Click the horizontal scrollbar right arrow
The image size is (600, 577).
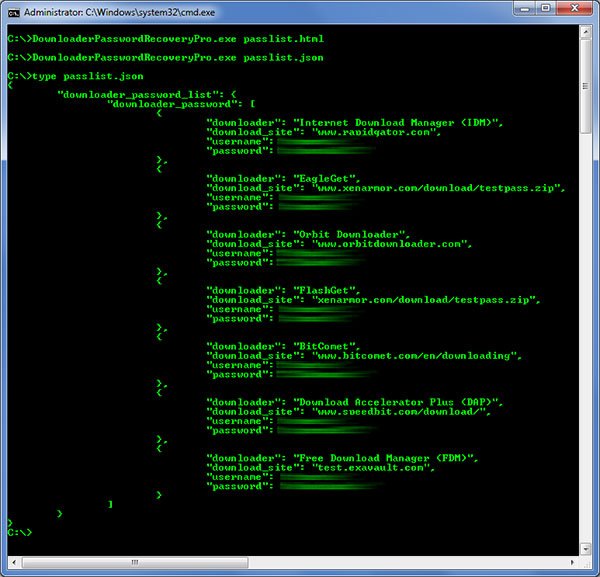tap(572, 562)
